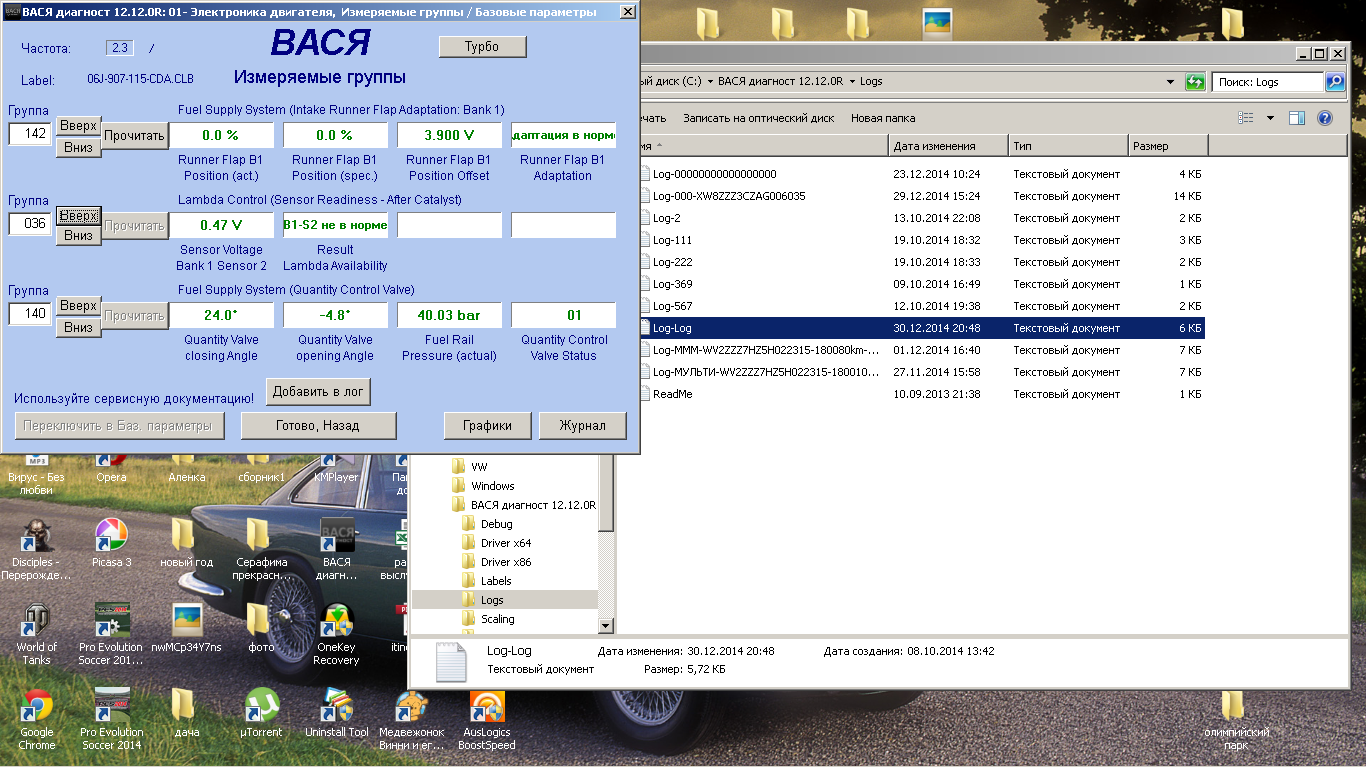Select the Новая папка toolbar item
The width and height of the screenshot is (1366, 768).
click(x=882, y=118)
